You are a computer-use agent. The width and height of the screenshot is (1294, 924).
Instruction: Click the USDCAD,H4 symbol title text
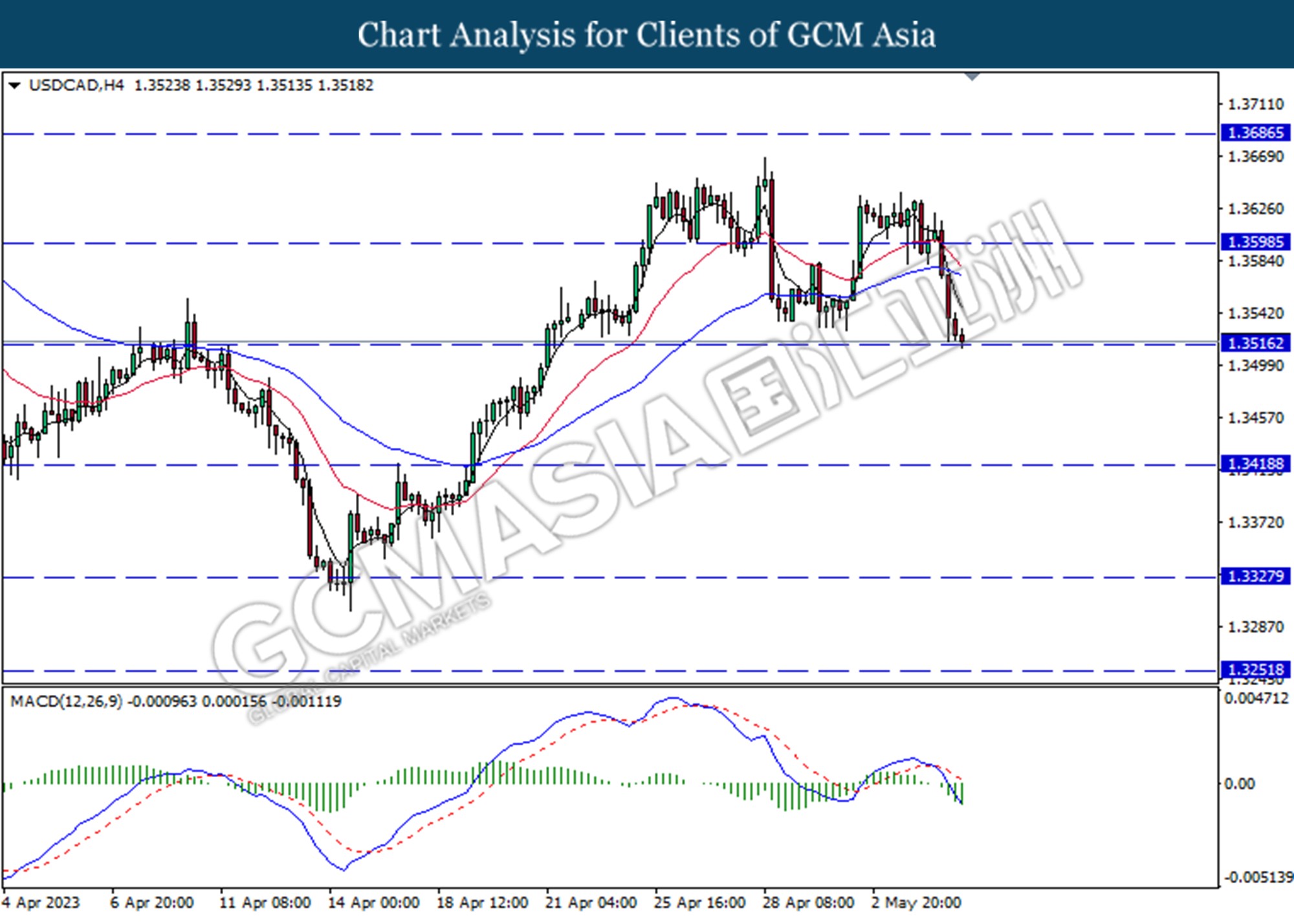coord(76,85)
